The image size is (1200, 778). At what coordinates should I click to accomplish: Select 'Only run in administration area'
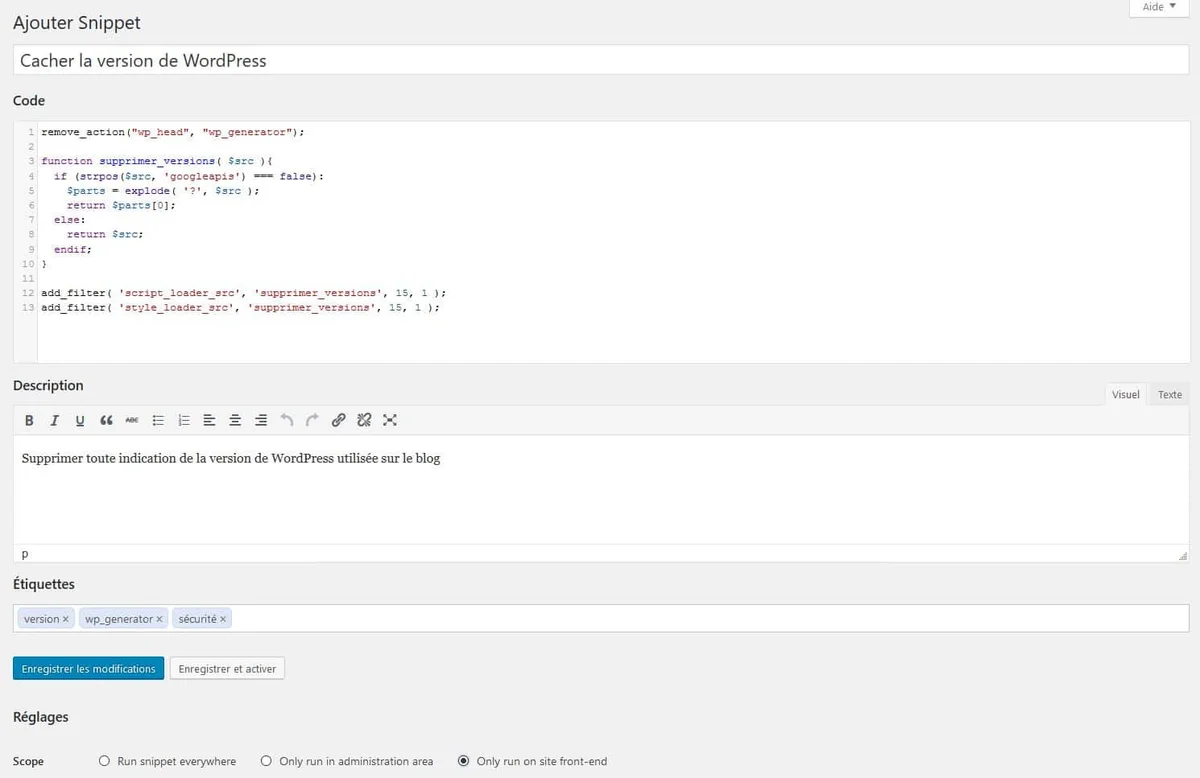266,761
